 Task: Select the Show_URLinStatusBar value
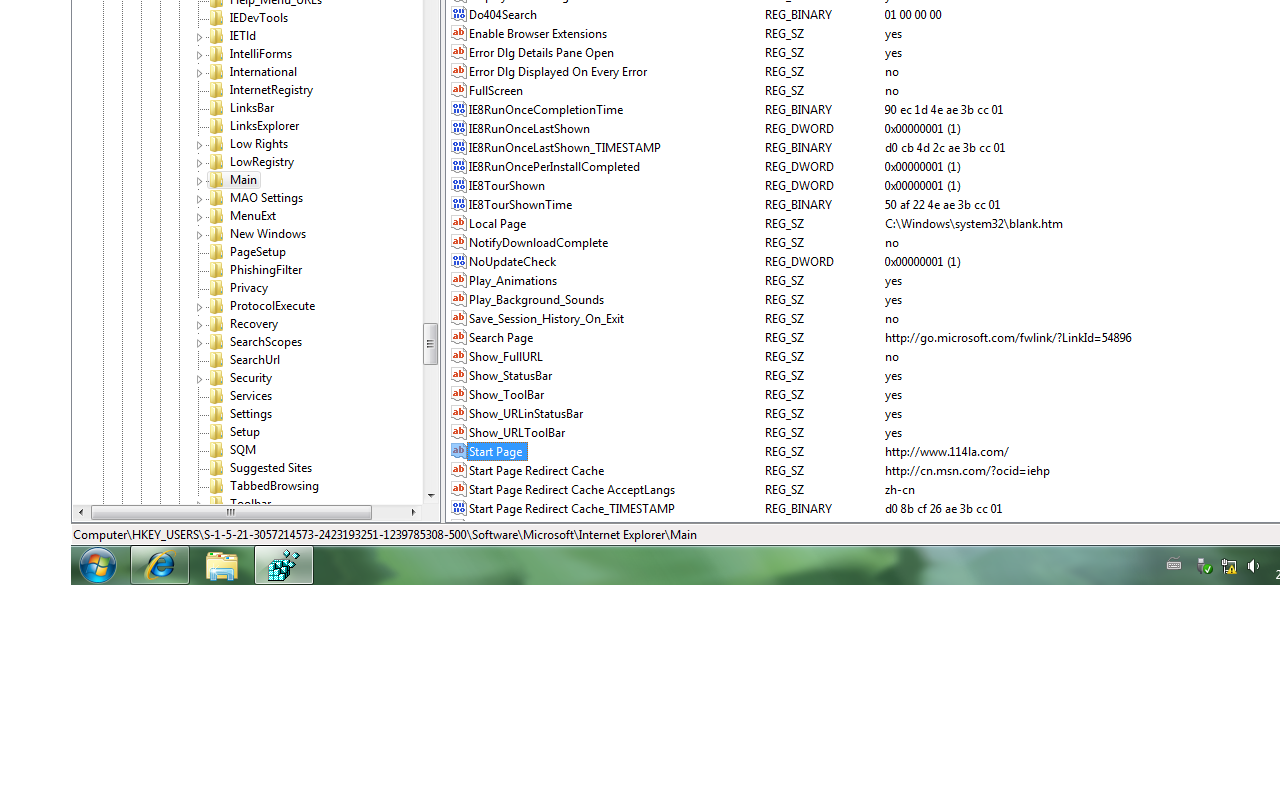pyautogui.click(x=526, y=413)
